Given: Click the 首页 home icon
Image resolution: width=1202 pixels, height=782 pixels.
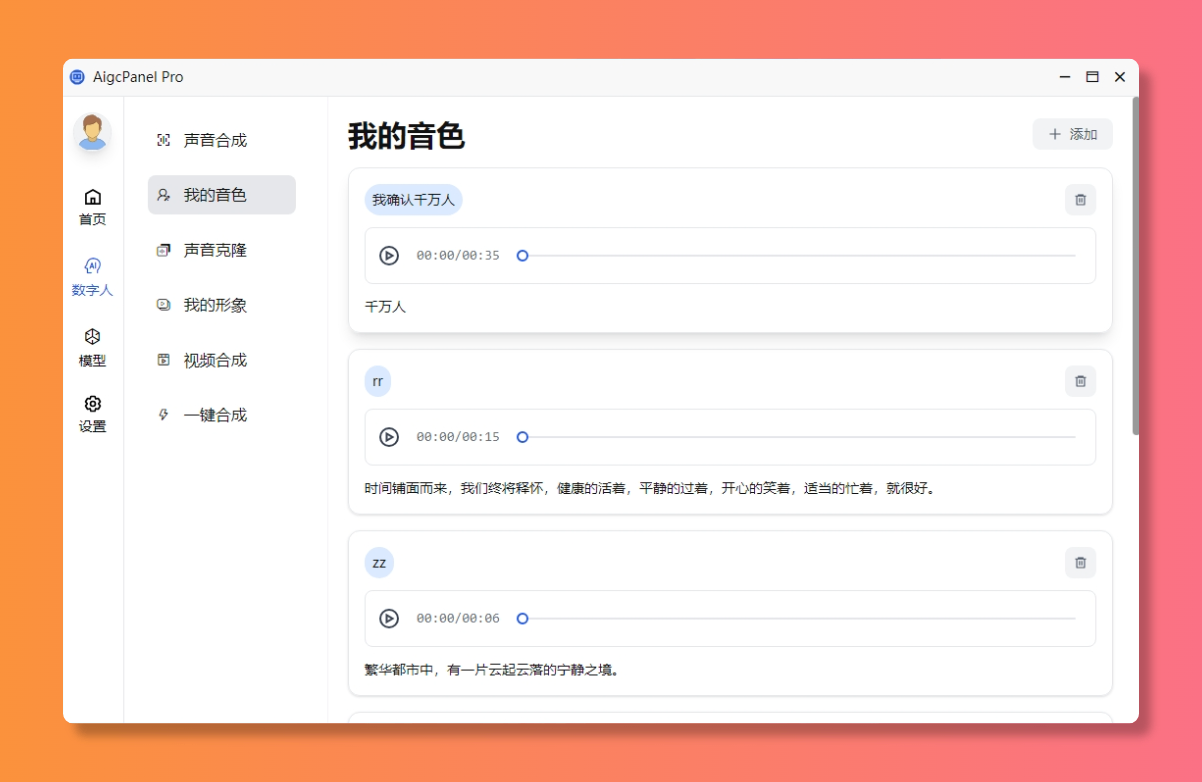Looking at the screenshot, I should pos(92,197).
